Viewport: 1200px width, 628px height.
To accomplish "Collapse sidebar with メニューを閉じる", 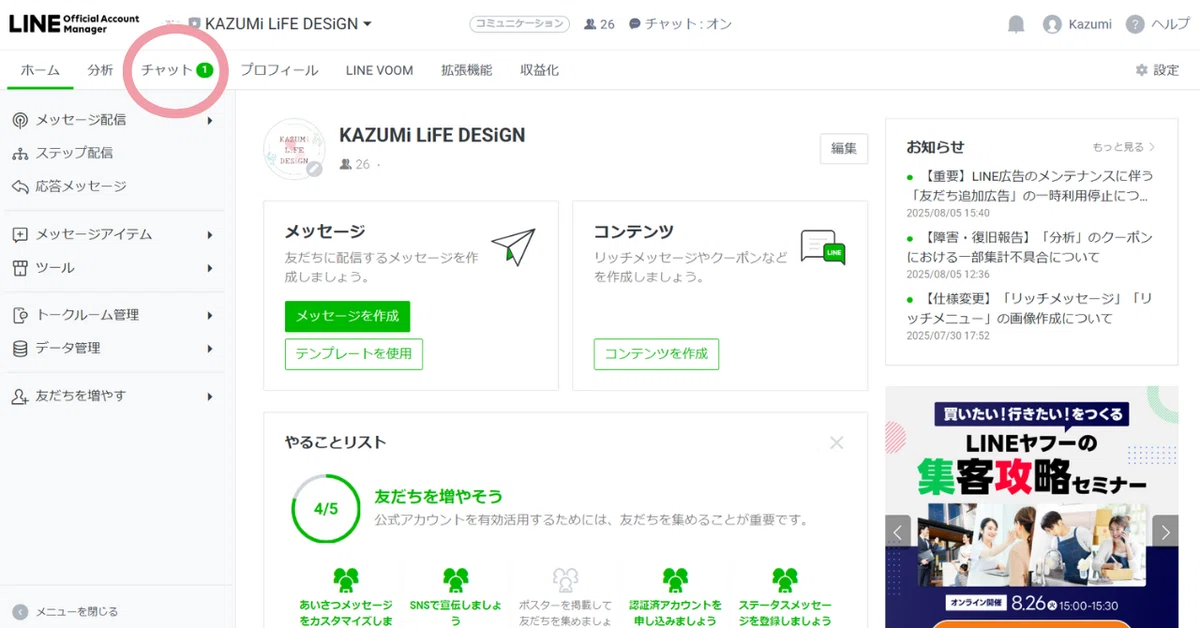I will 65,611.
